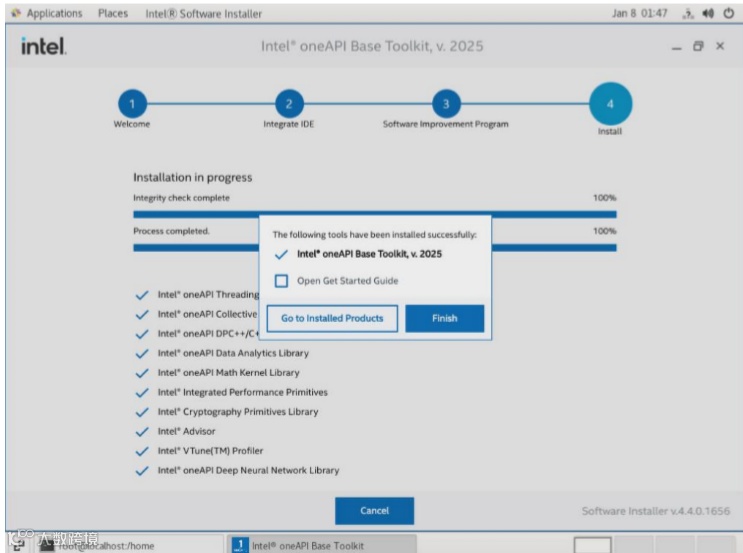Click the network status icon
The image size is (743, 553).
coord(688,14)
